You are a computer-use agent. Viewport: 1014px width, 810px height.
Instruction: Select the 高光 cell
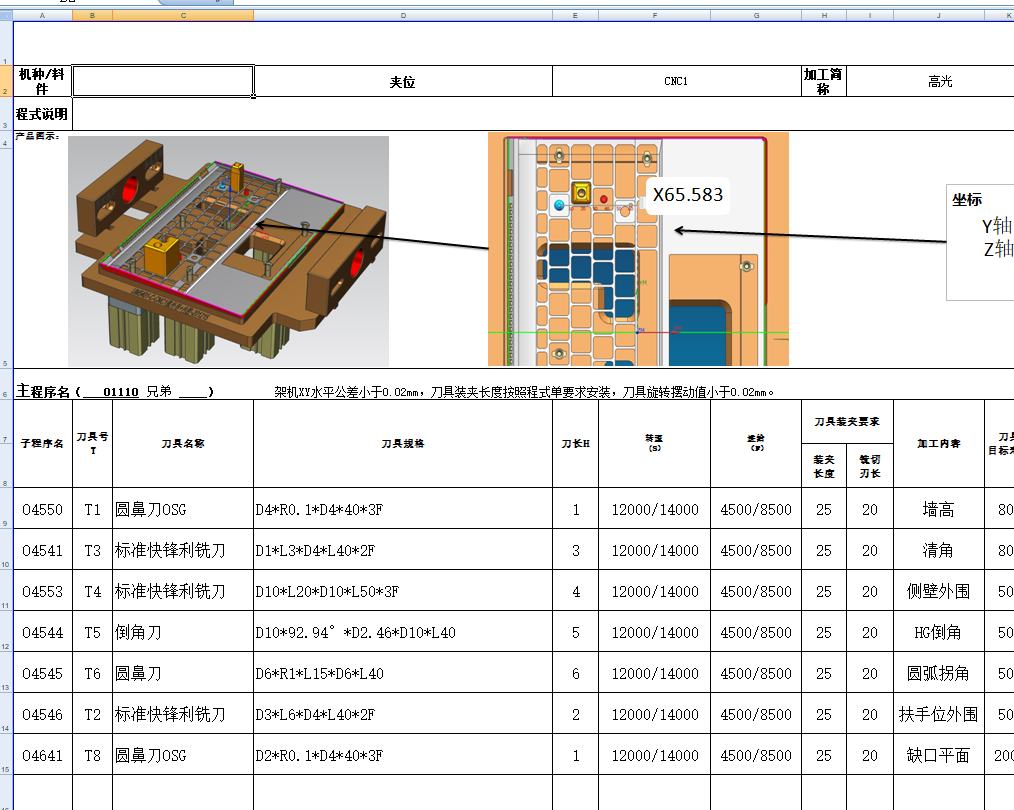tap(938, 80)
